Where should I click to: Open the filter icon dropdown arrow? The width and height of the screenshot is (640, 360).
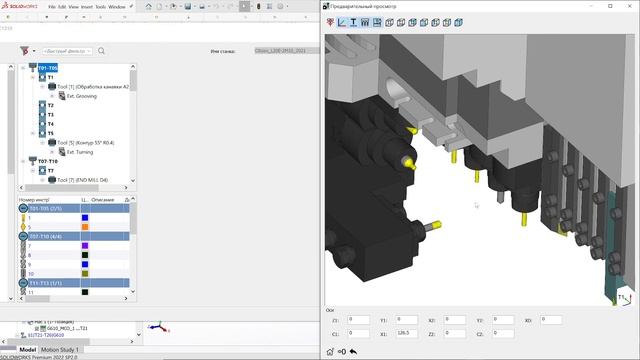click(34, 51)
